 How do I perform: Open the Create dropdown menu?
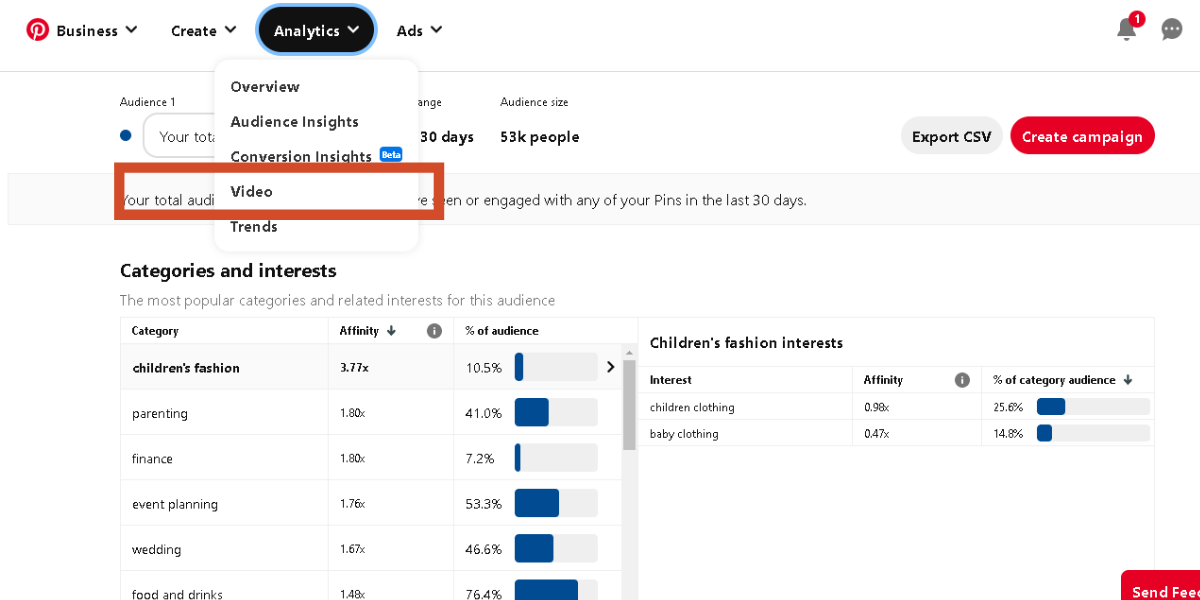(x=203, y=31)
